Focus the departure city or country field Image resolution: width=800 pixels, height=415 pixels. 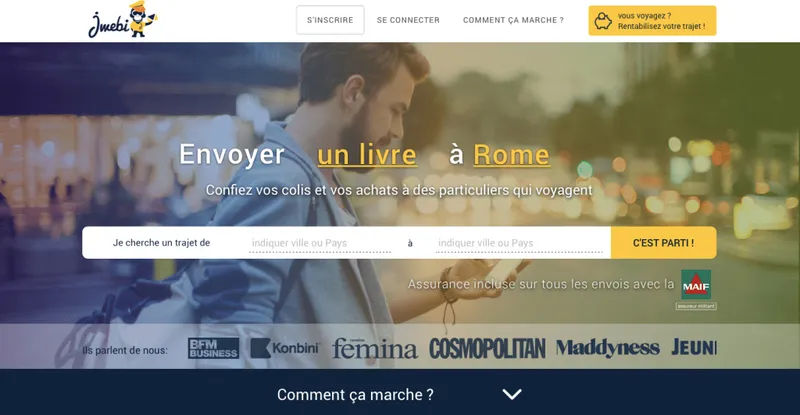pyautogui.click(x=320, y=243)
